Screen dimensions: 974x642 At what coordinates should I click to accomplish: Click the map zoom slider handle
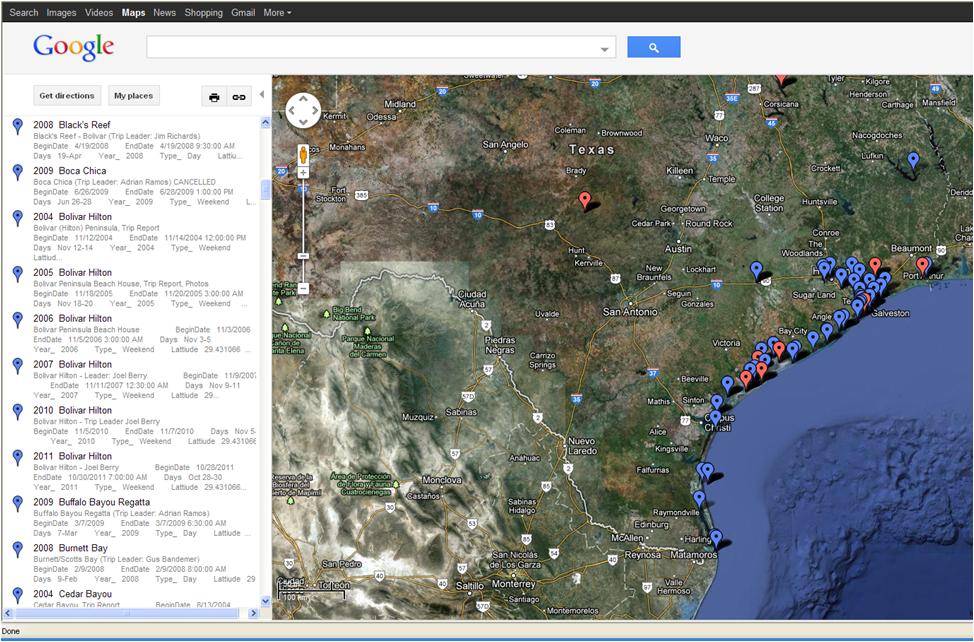(303, 256)
